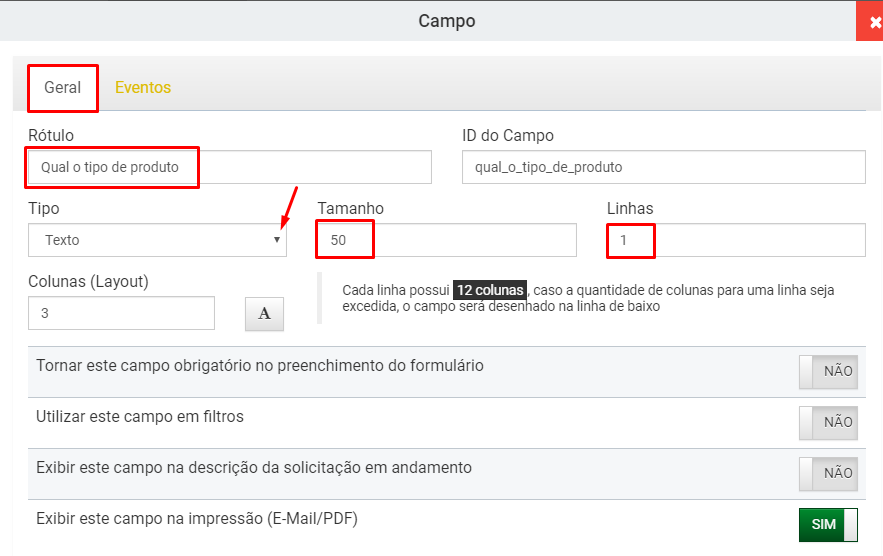Click the 'Colunas (Layout)' label text
The image size is (883, 556).
coord(88,282)
